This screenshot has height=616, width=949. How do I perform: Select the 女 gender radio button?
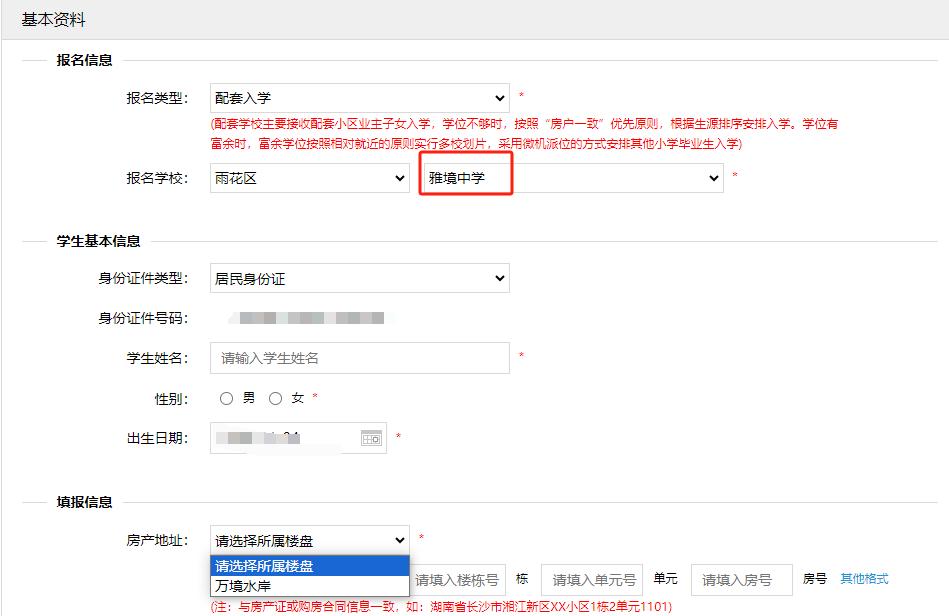click(276, 398)
